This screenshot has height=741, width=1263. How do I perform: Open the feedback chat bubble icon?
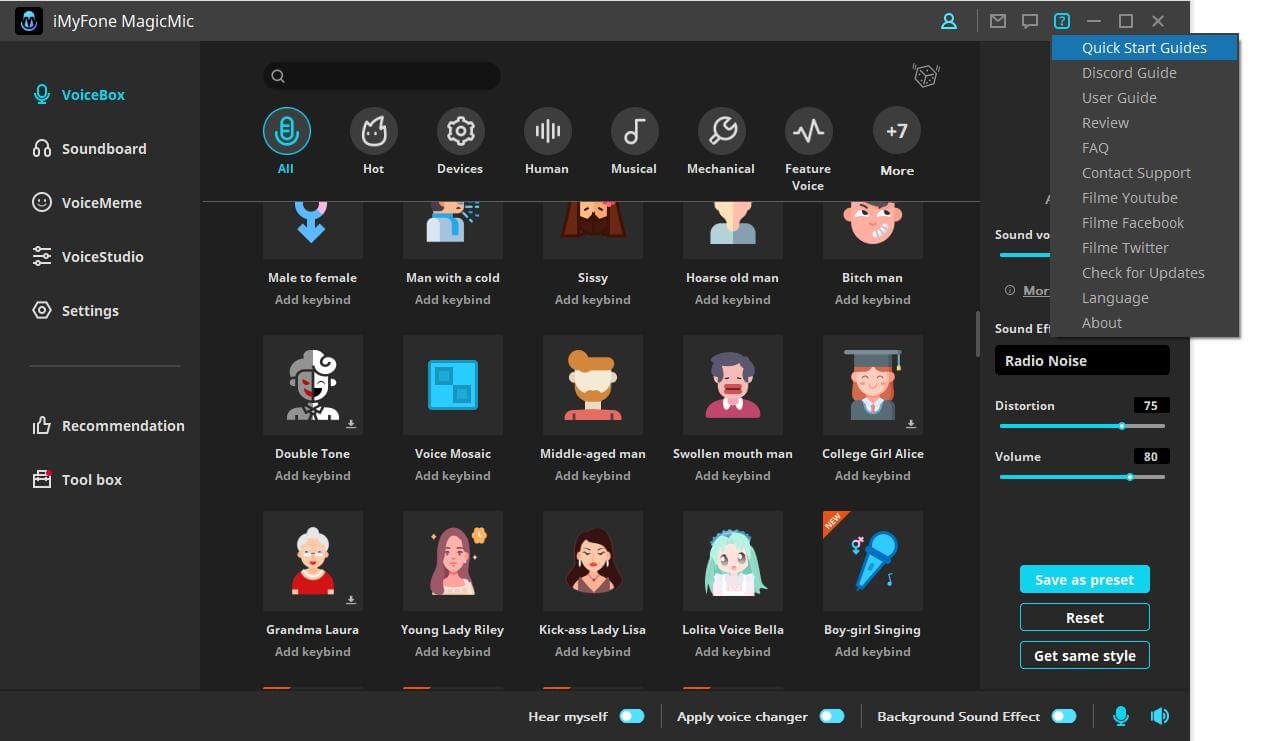coord(1030,21)
